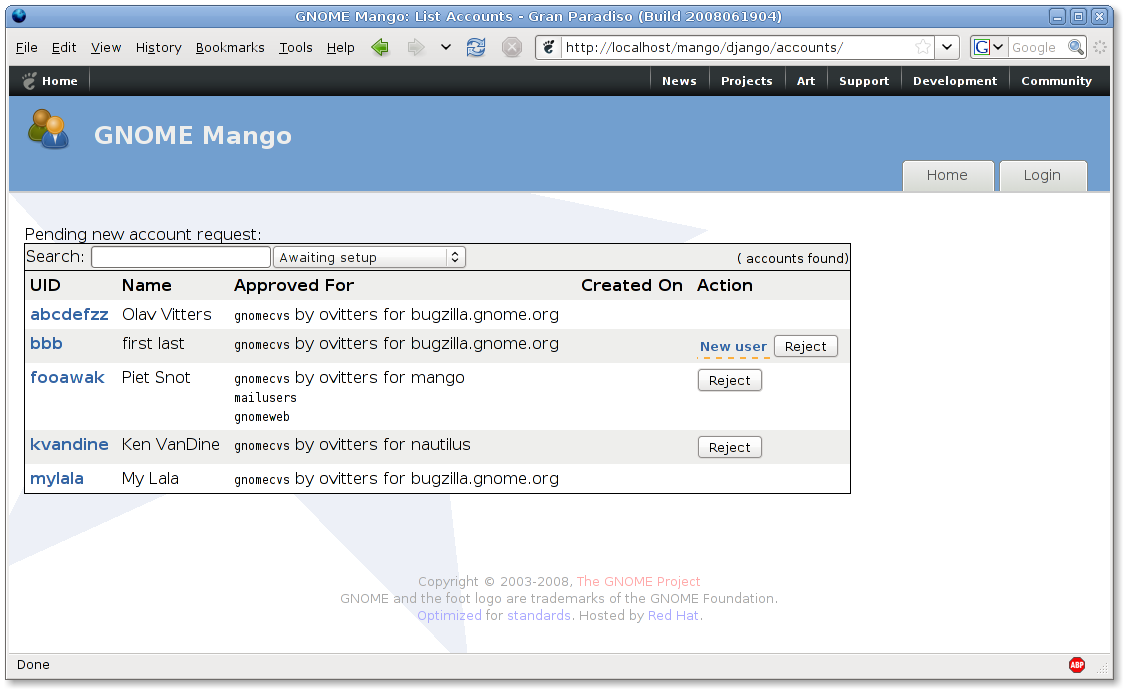The height and width of the screenshot is (689, 1123).
Task: Open the URL bar history dropdown arrow
Action: point(947,47)
